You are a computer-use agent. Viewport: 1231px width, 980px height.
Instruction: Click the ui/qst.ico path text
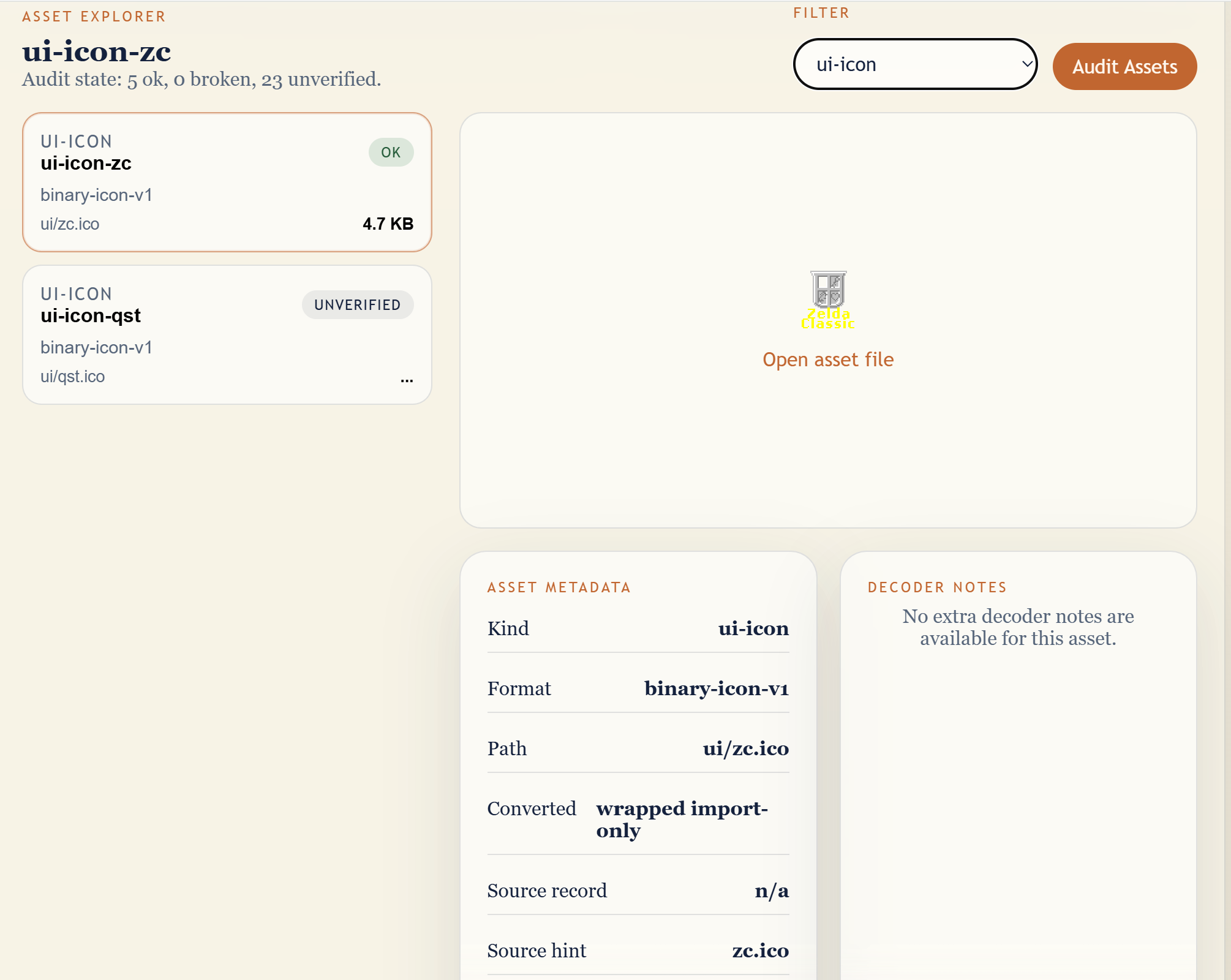72,377
